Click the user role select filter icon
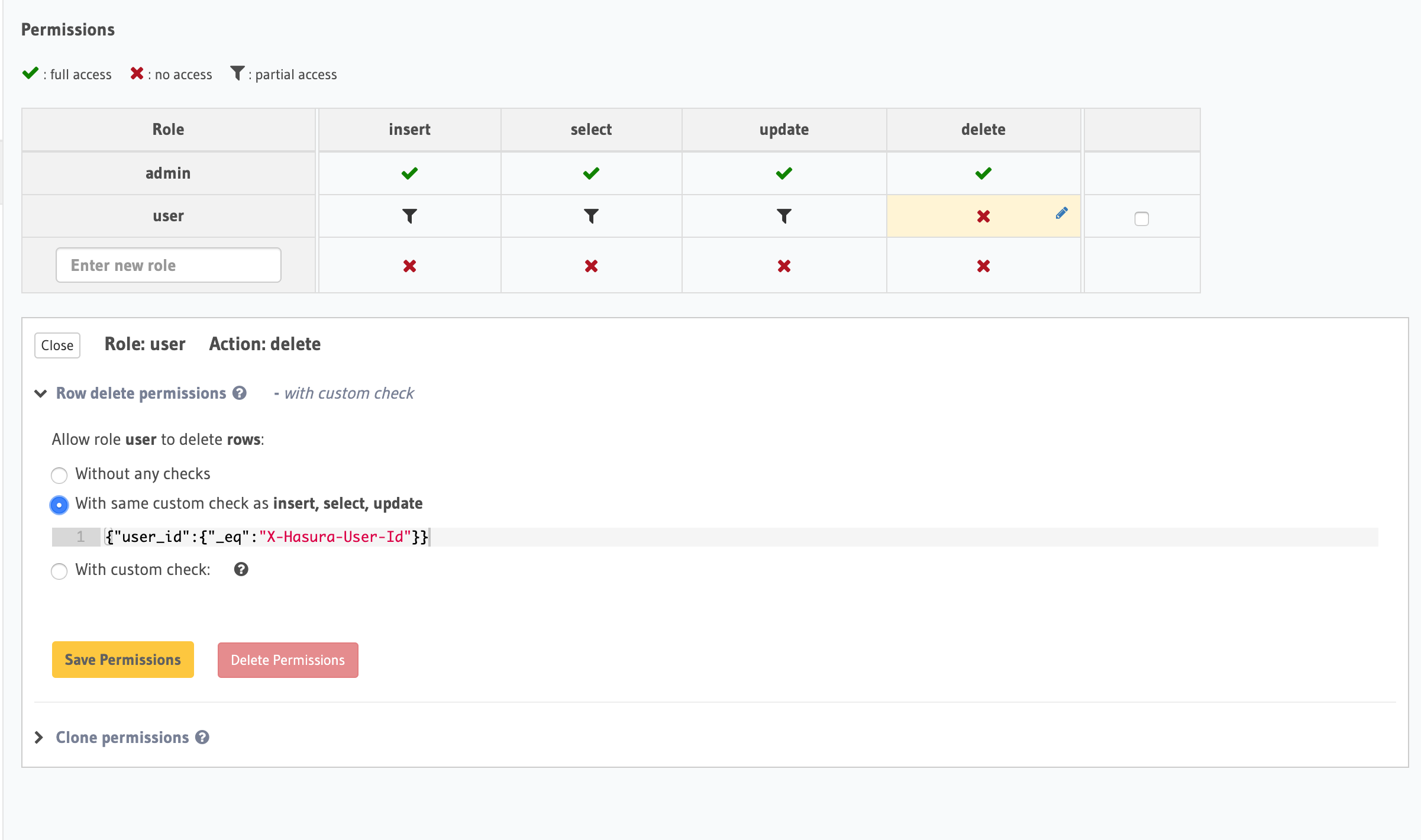The image size is (1421, 840). 591,216
